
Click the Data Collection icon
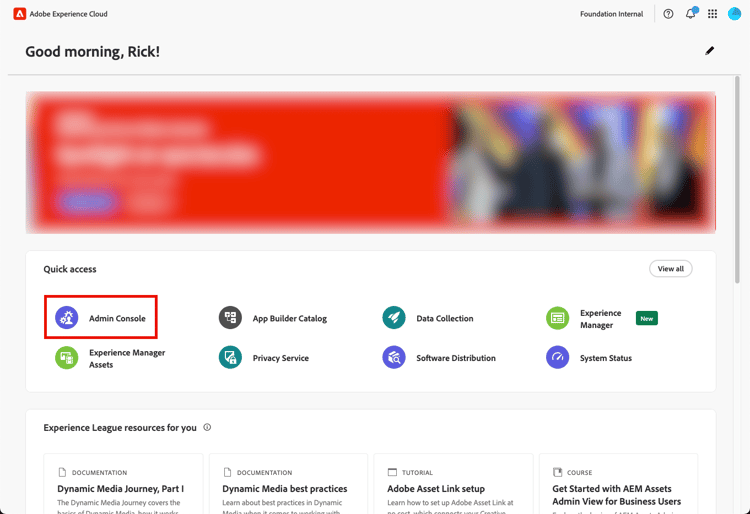click(394, 317)
